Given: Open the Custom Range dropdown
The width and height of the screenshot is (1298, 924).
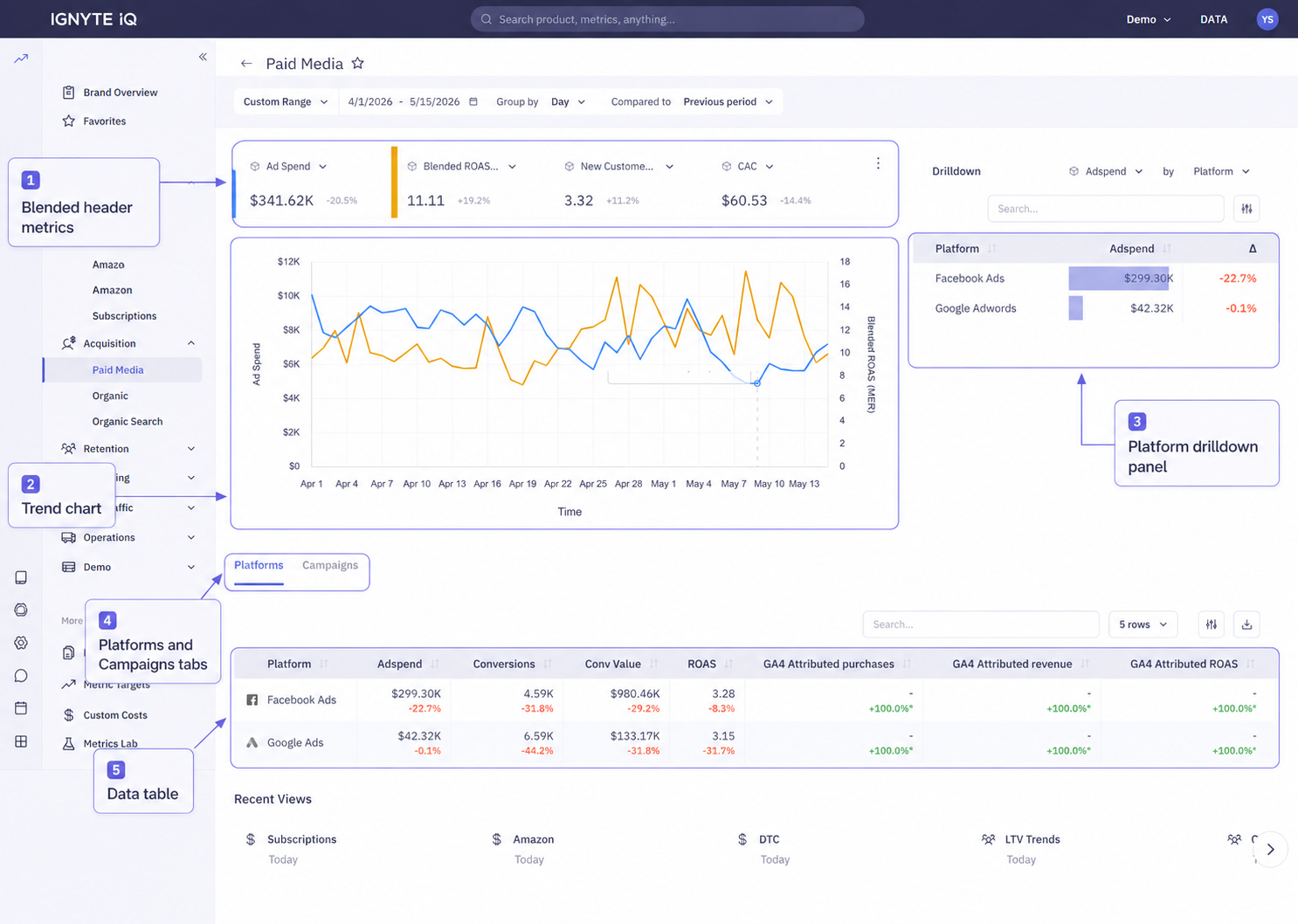Looking at the screenshot, I should 286,101.
